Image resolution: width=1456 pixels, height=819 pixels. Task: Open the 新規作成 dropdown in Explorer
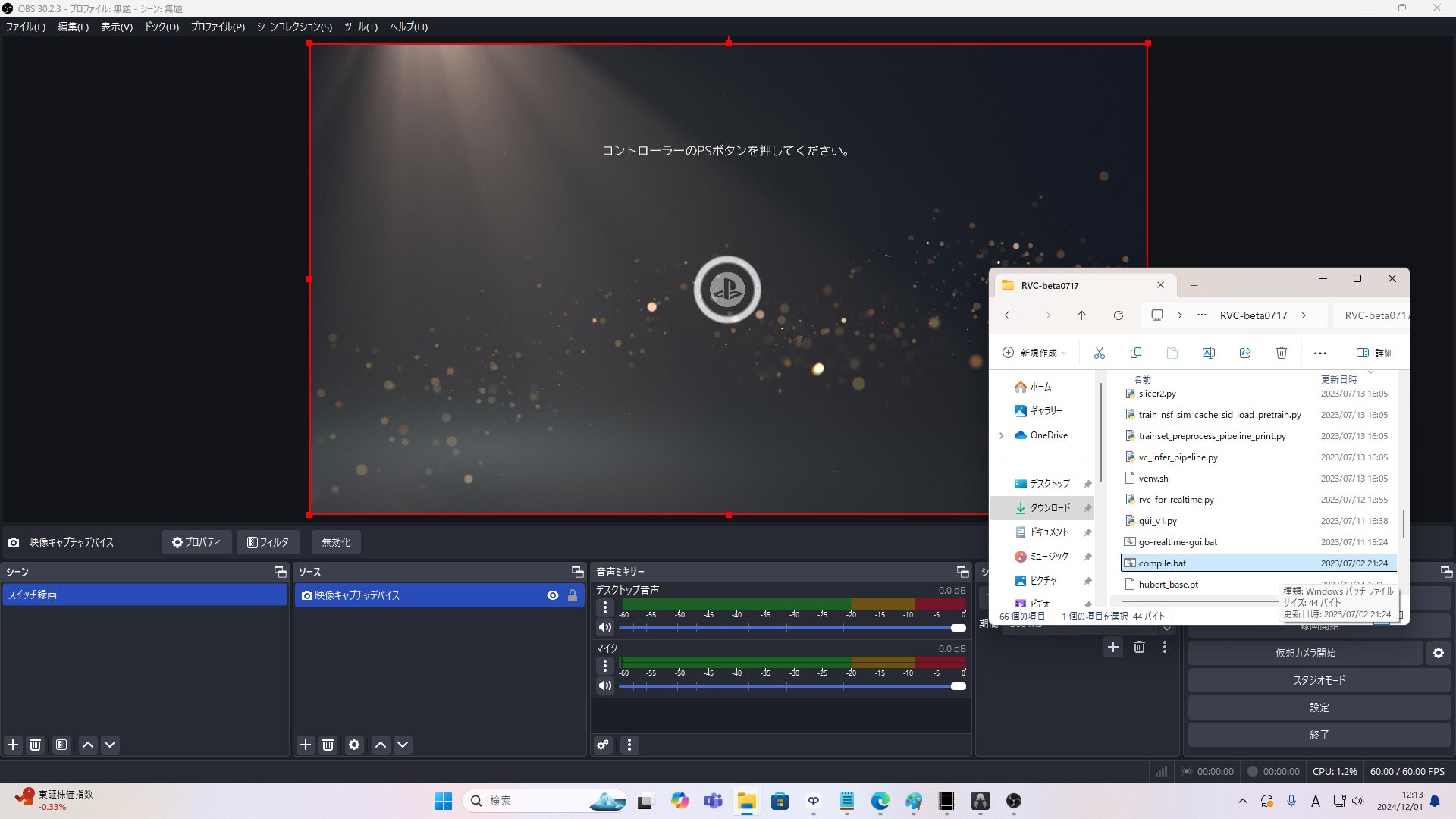click(x=1035, y=353)
